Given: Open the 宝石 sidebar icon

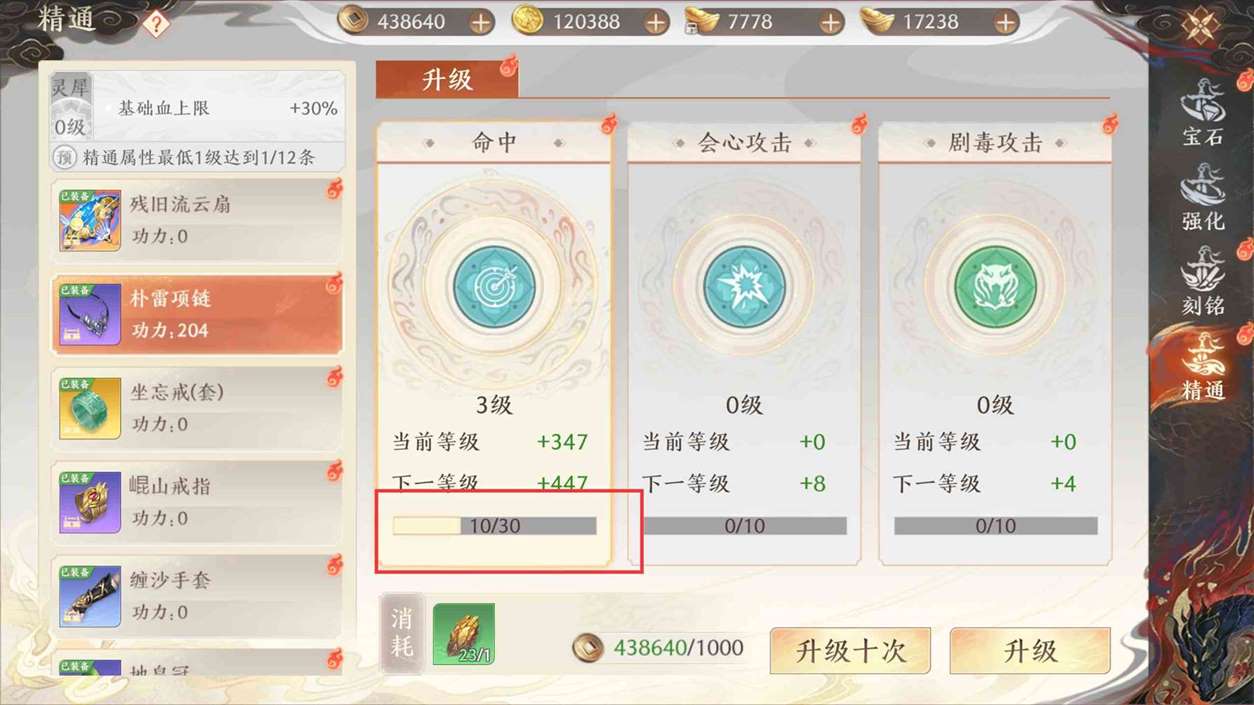Looking at the screenshot, I should point(1203,112).
